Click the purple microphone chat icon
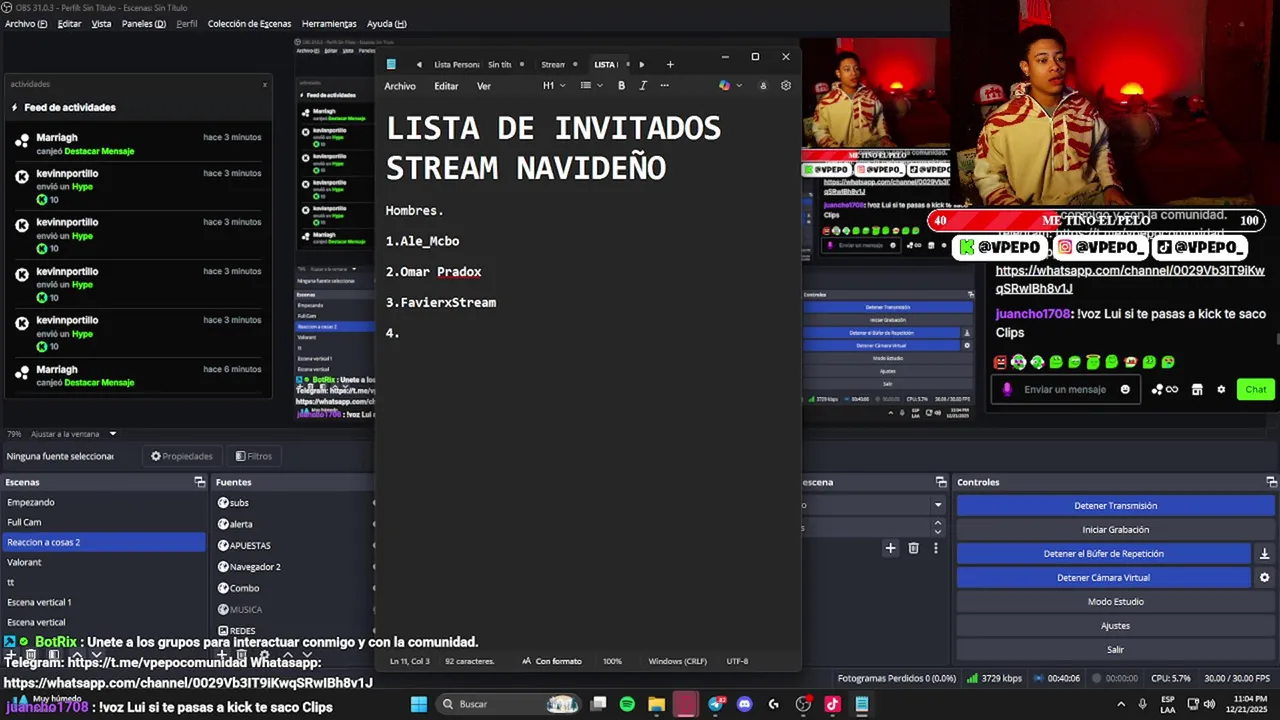Screen dimensions: 1280x720 click(1007, 390)
